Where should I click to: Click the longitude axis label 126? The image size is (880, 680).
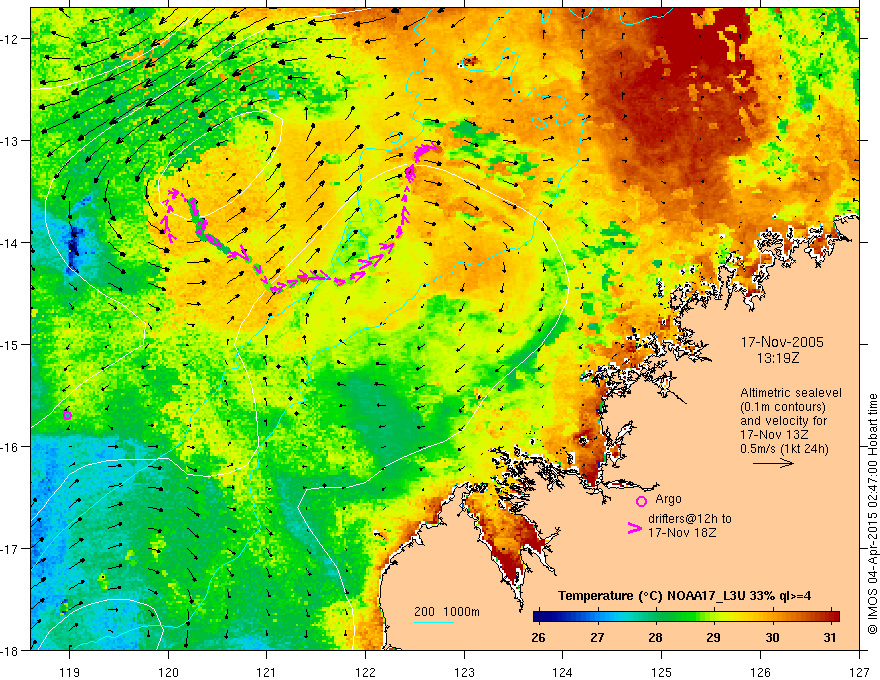click(760, 673)
